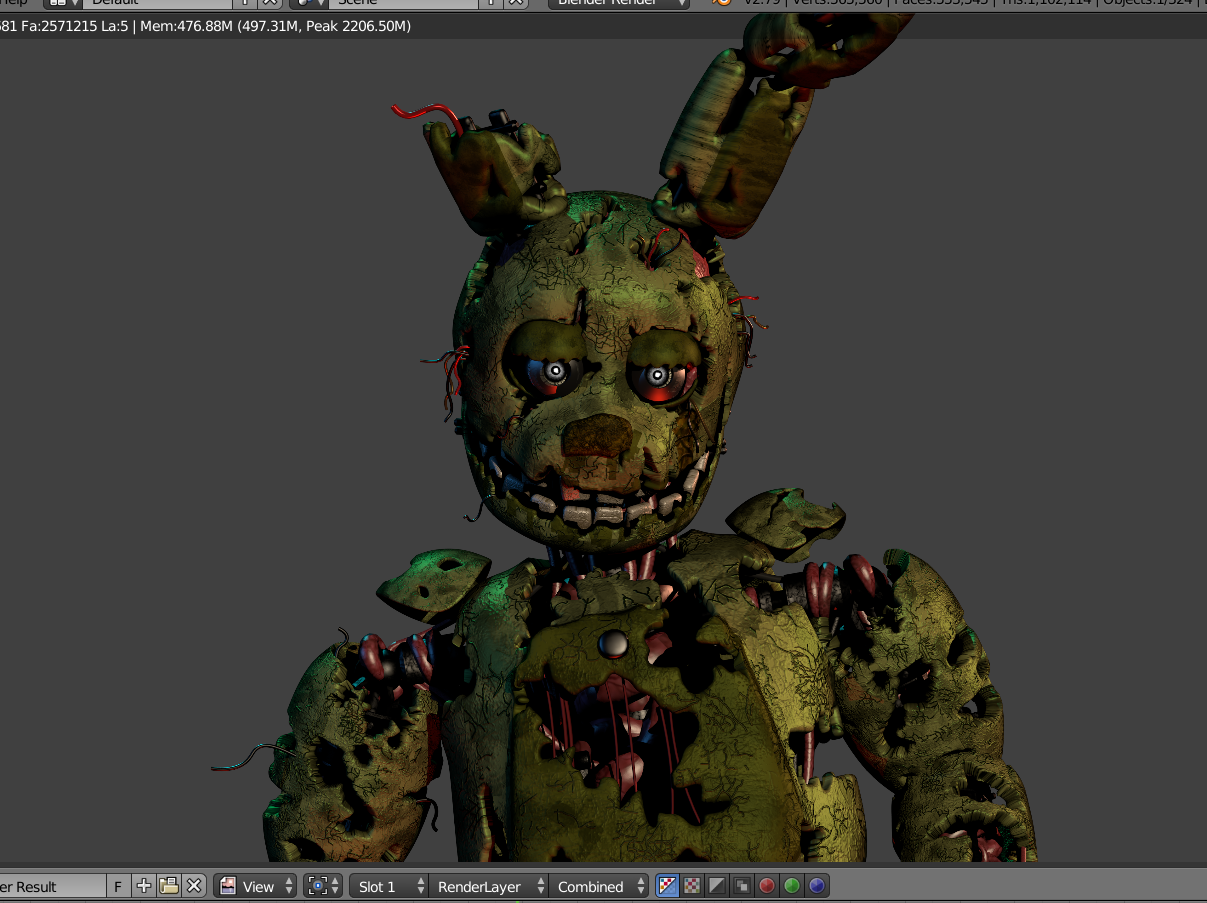Open an image with the folder icon

[x=169, y=886]
